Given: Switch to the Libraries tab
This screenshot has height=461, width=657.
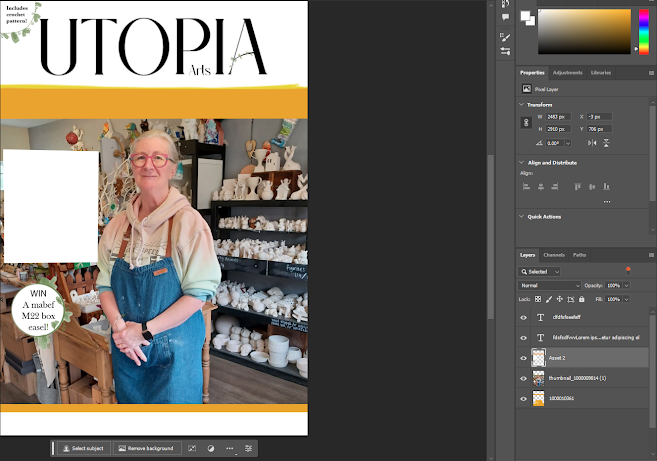Looking at the screenshot, I should 601,73.
